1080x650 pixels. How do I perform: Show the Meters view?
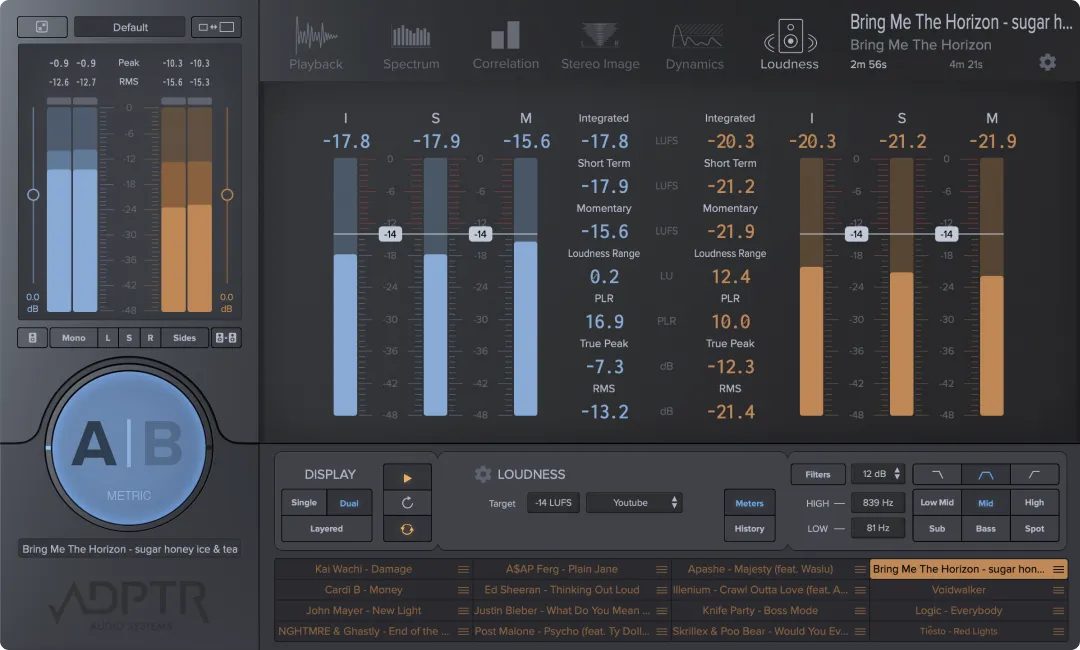[x=749, y=503]
